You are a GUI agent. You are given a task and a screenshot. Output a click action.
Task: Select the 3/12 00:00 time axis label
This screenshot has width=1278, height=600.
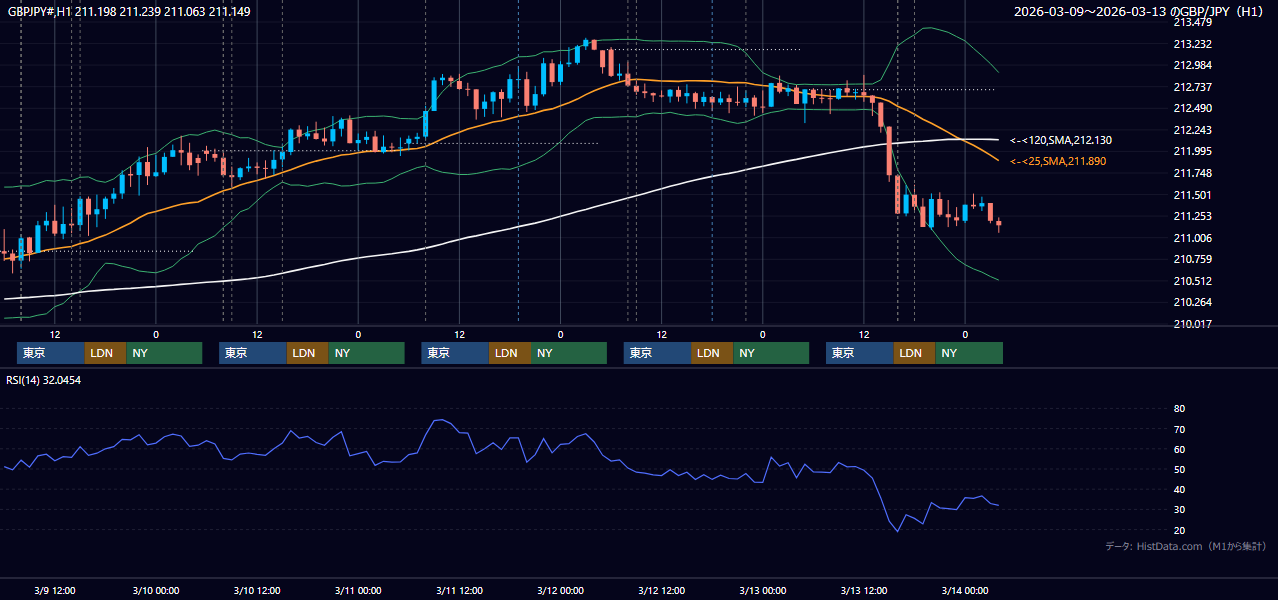click(560, 590)
